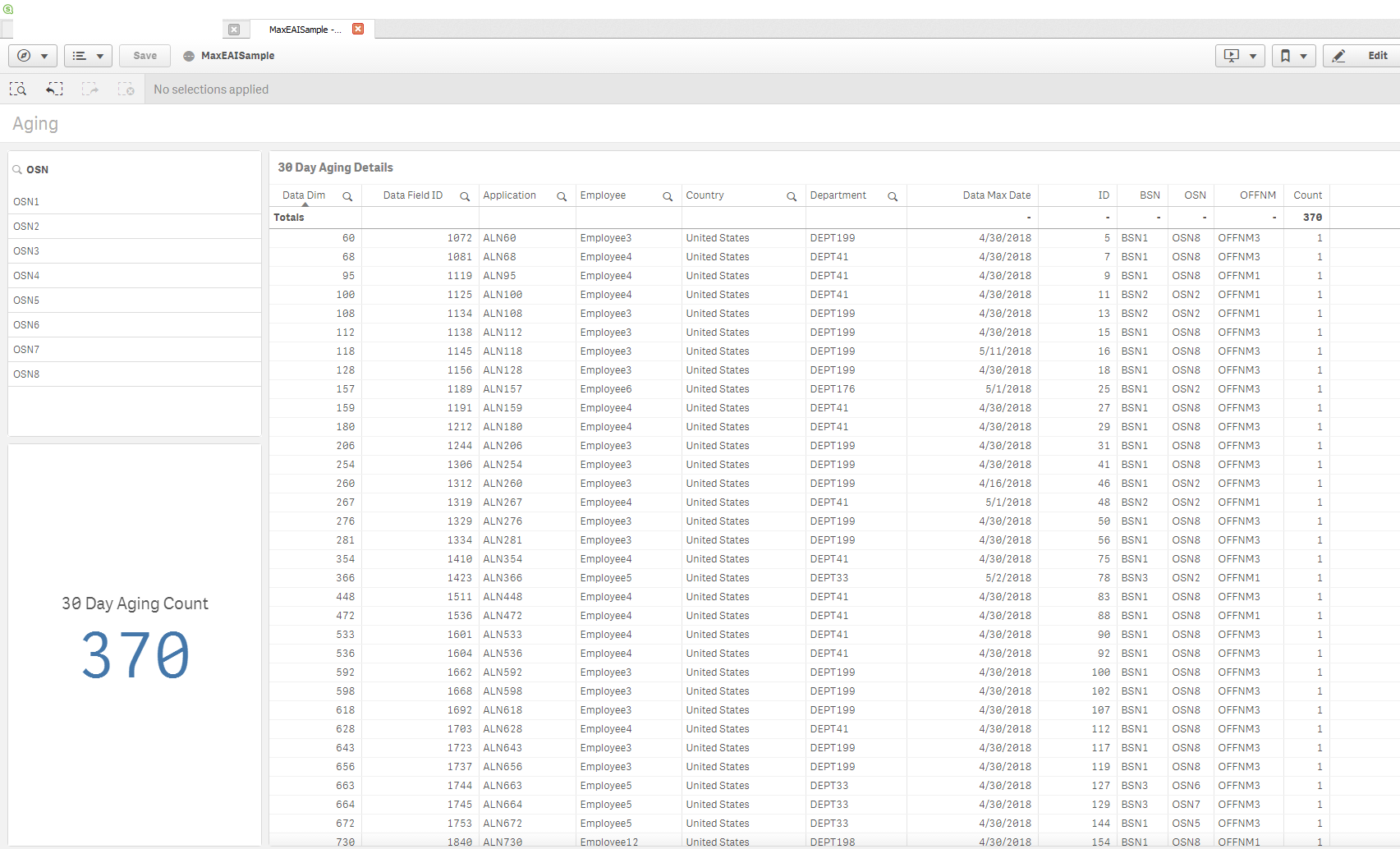Select 5/11/2018 date cell

(x=972, y=351)
